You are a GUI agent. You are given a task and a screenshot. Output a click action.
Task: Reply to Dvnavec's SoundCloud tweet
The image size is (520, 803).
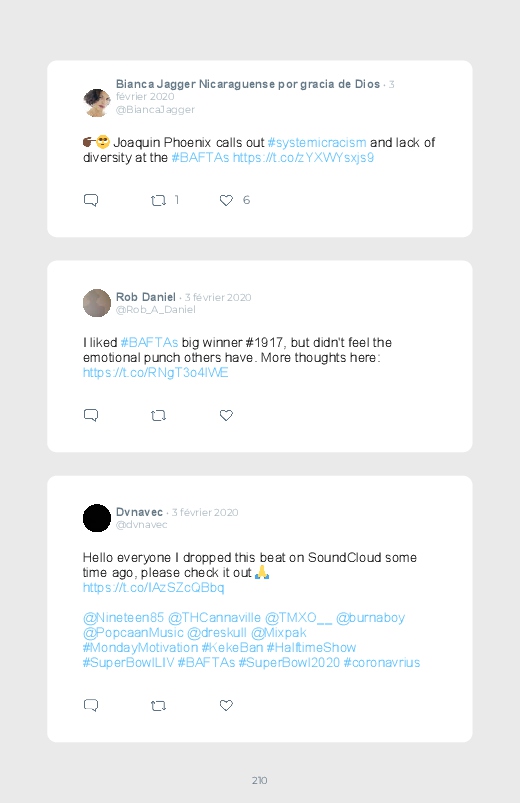[x=91, y=705]
